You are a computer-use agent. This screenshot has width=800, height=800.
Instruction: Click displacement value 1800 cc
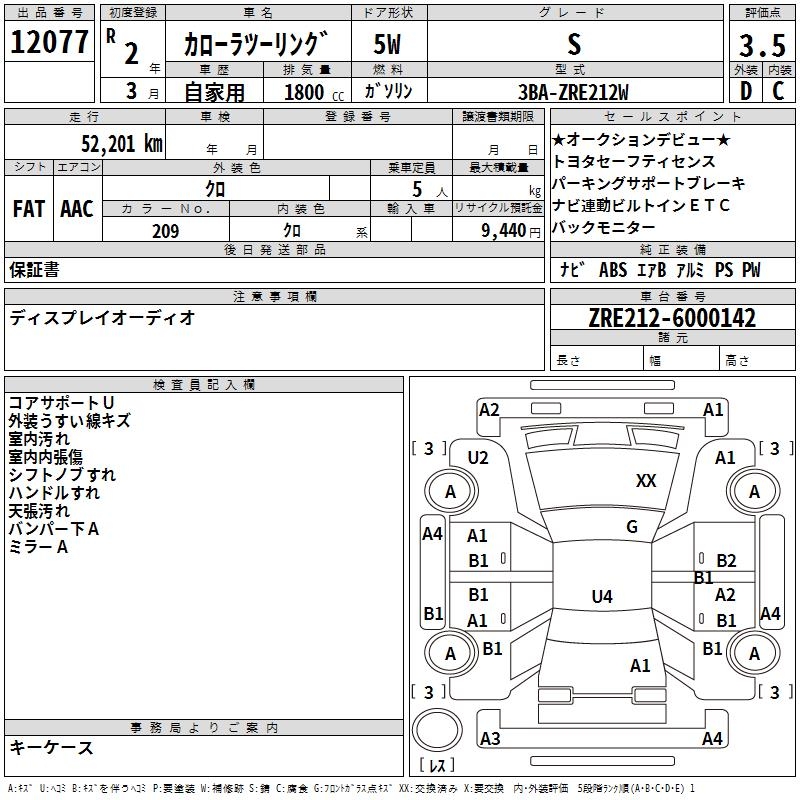coord(314,92)
